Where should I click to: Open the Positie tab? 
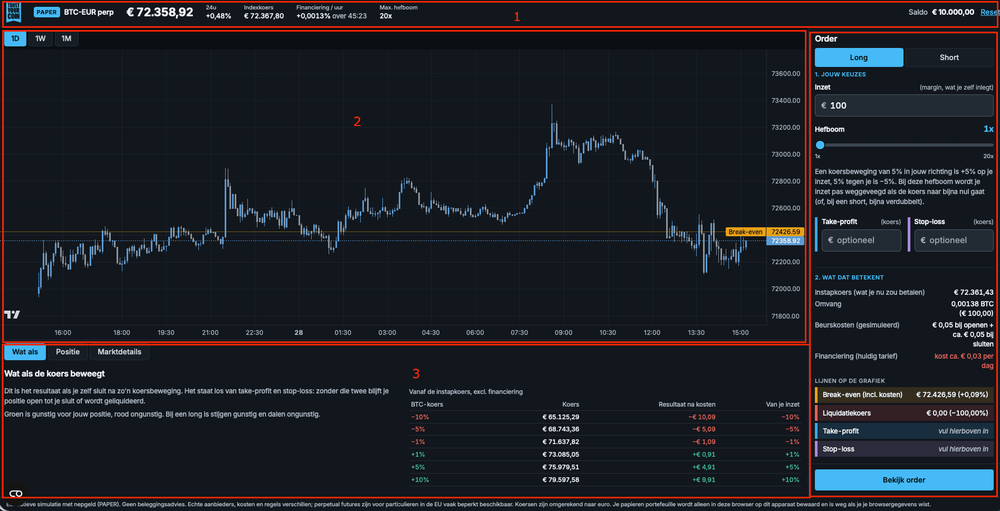pyautogui.click(x=68, y=352)
